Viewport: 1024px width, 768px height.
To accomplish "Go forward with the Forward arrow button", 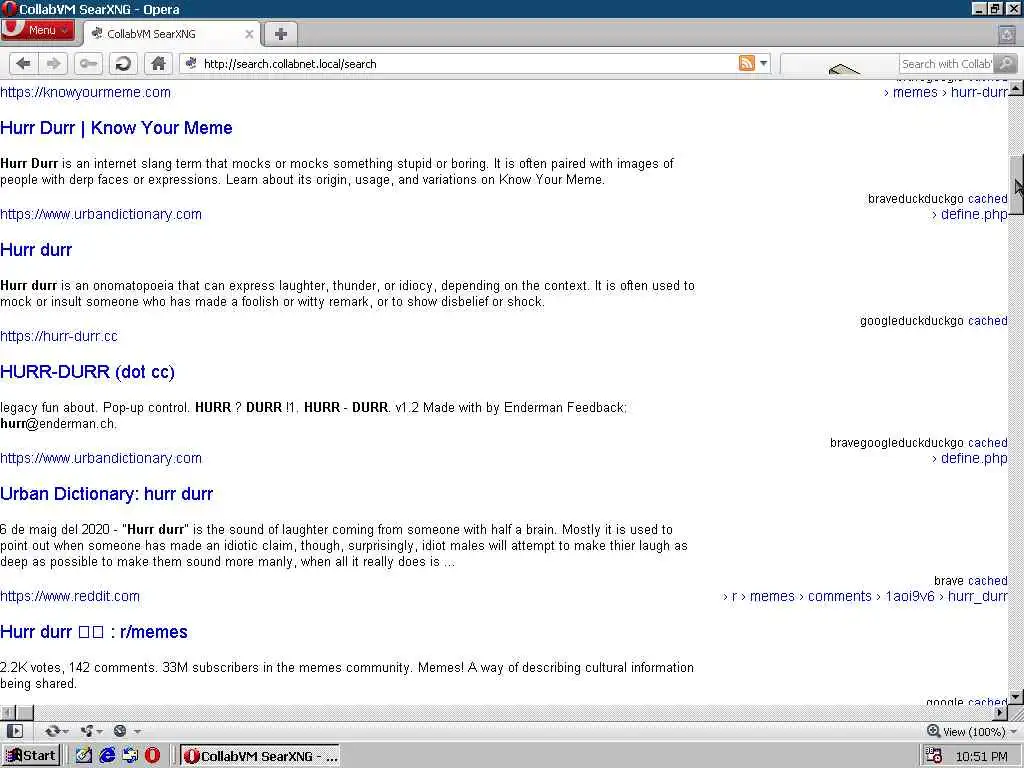I will pos(54,63).
